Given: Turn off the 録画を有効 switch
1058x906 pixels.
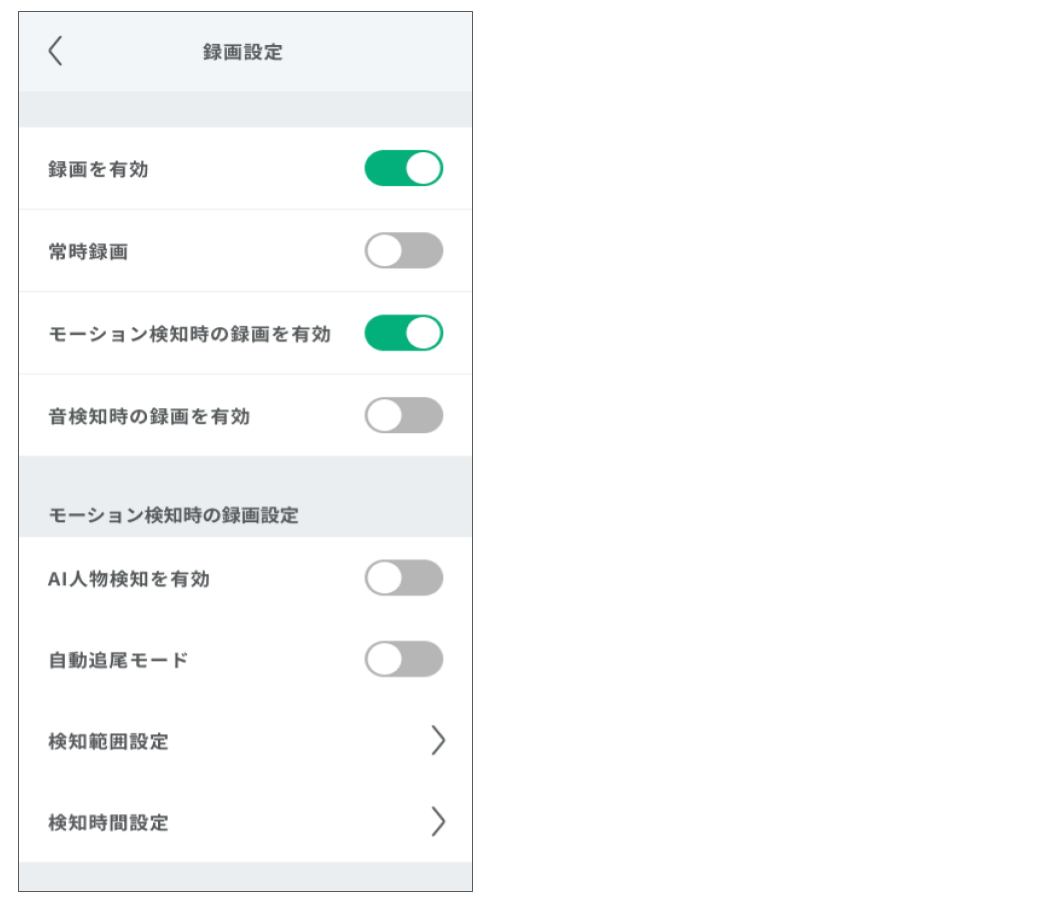Looking at the screenshot, I should 403,169.
